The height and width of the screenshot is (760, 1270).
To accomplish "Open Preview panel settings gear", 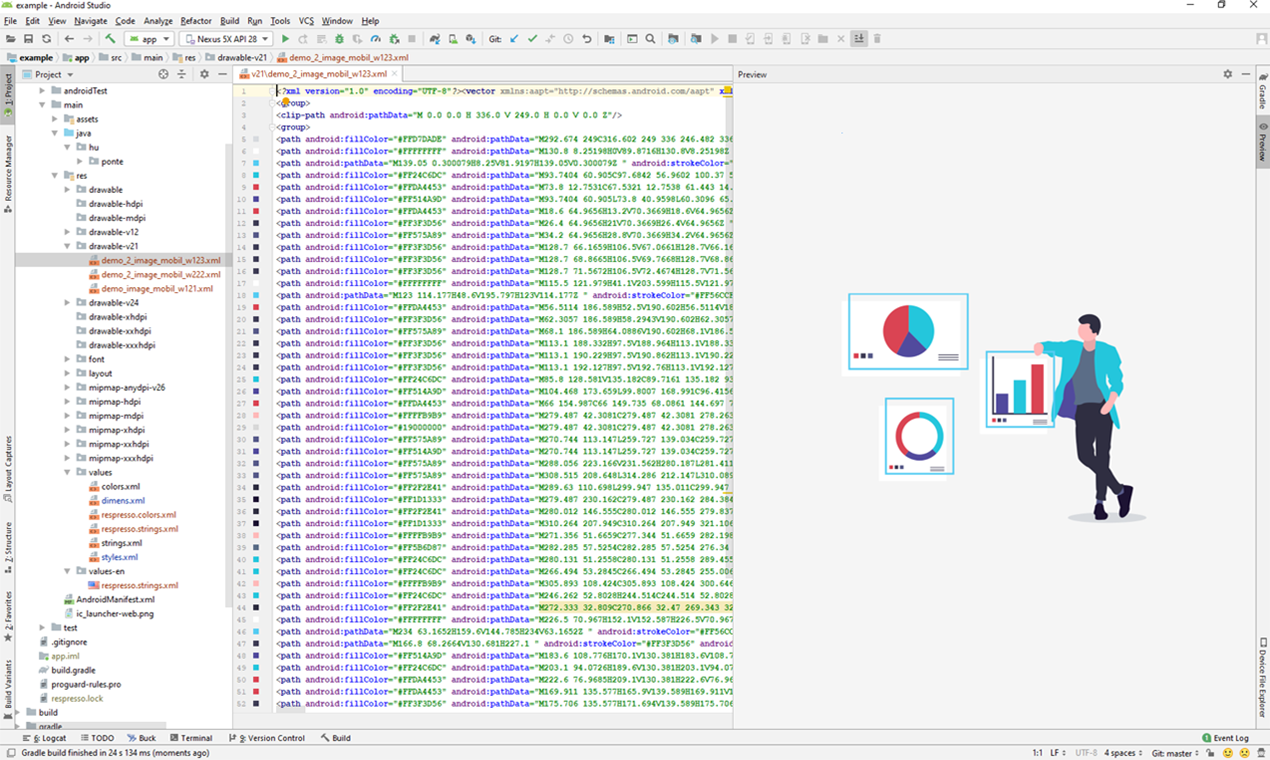I will pos(1228,74).
